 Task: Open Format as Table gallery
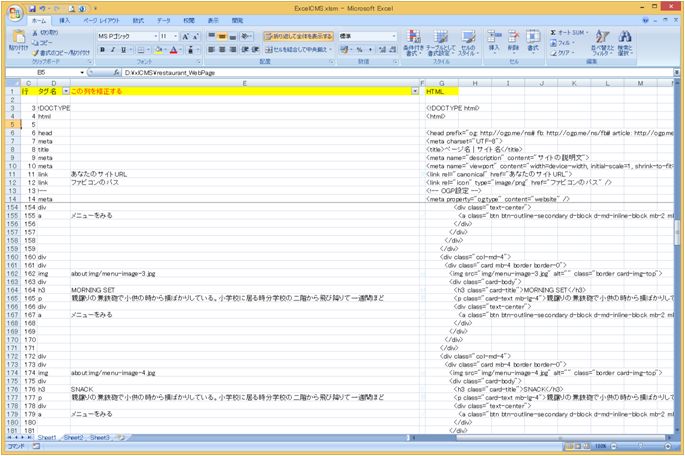click(x=440, y=43)
